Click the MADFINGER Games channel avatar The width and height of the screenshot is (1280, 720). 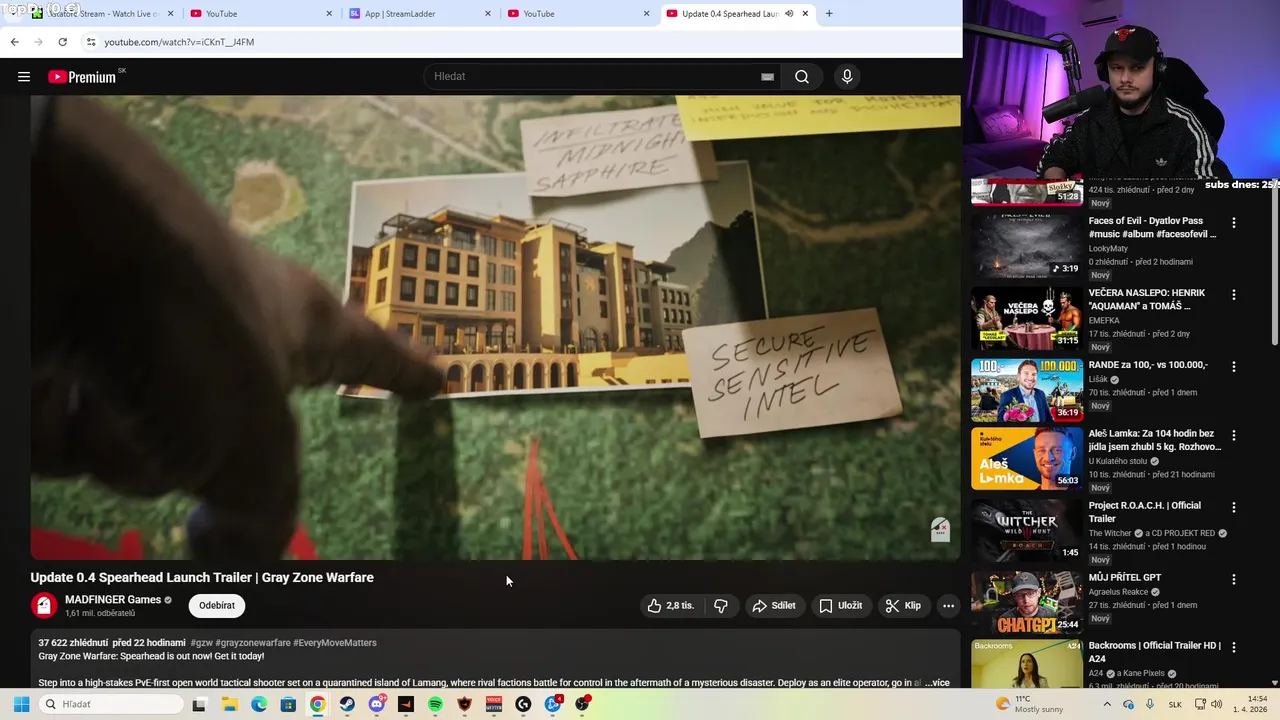pyautogui.click(x=44, y=606)
